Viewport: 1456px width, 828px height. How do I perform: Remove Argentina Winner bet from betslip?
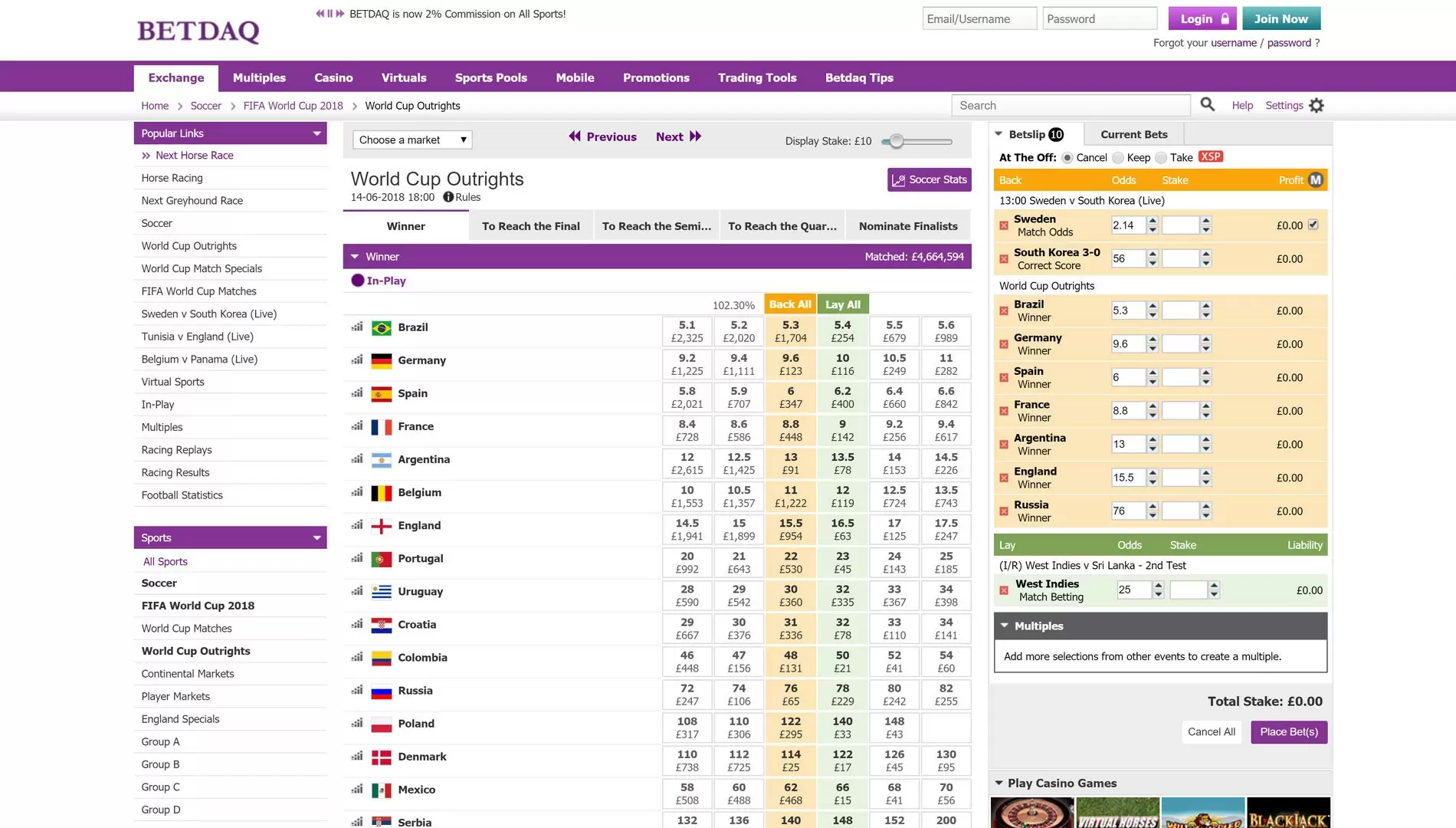pyautogui.click(x=1004, y=444)
